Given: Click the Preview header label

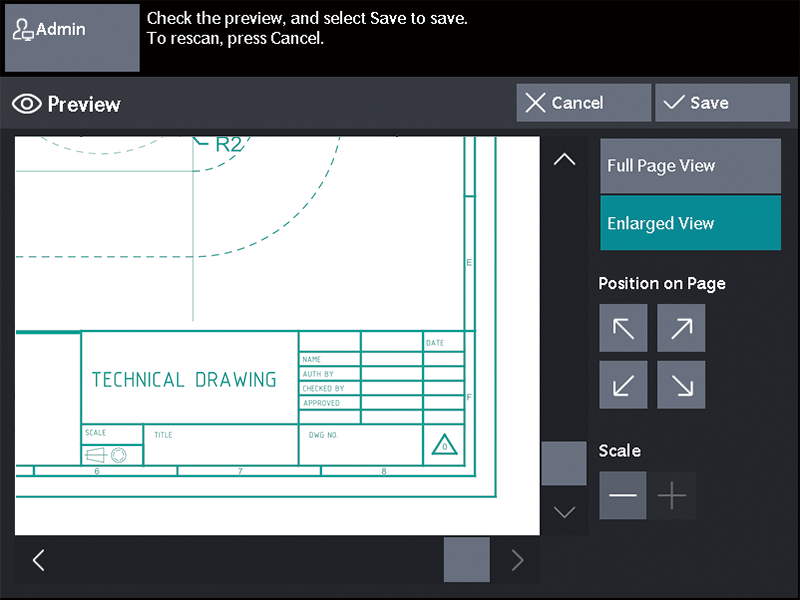Looking at the screenshot, I should coord(83,104).
